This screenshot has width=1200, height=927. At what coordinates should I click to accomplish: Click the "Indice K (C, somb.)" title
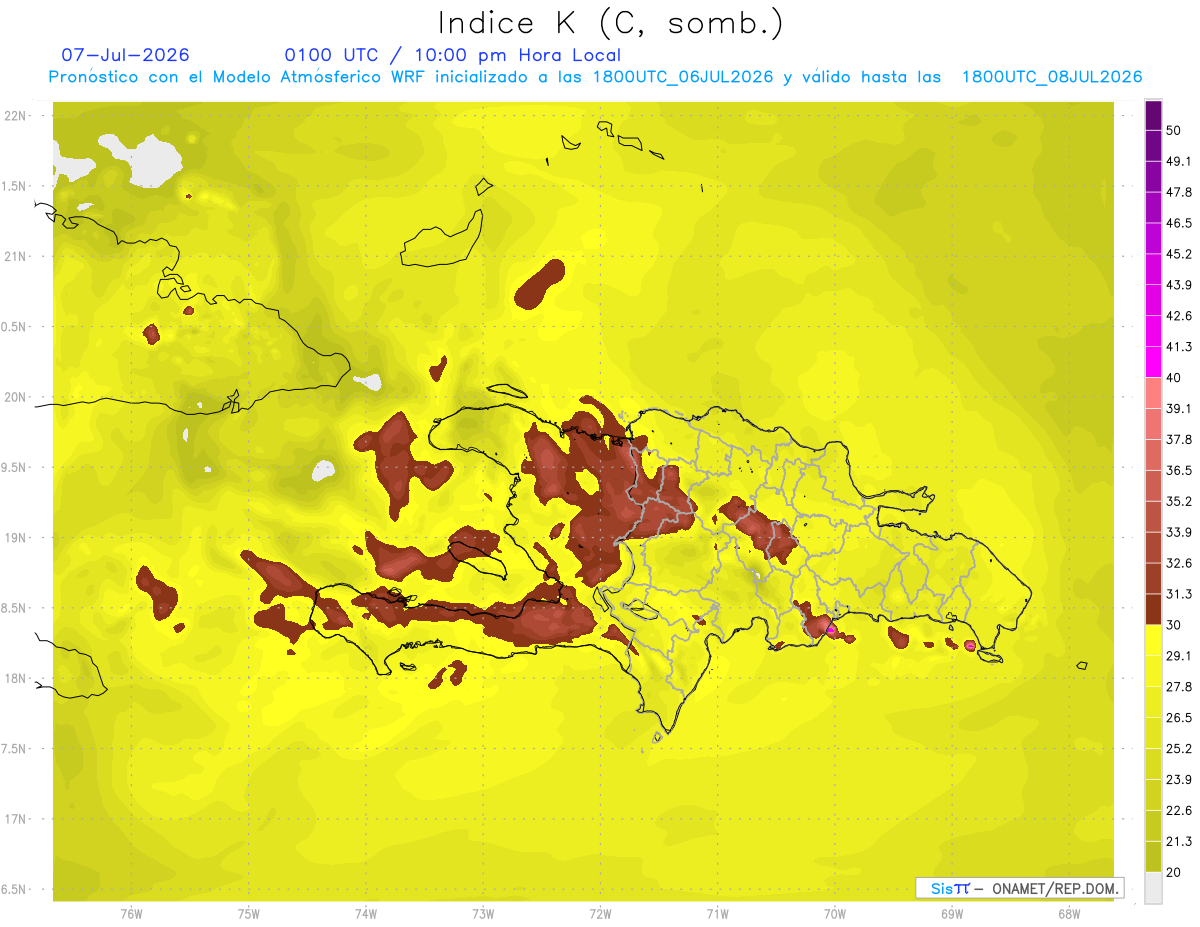coord(611,23)
